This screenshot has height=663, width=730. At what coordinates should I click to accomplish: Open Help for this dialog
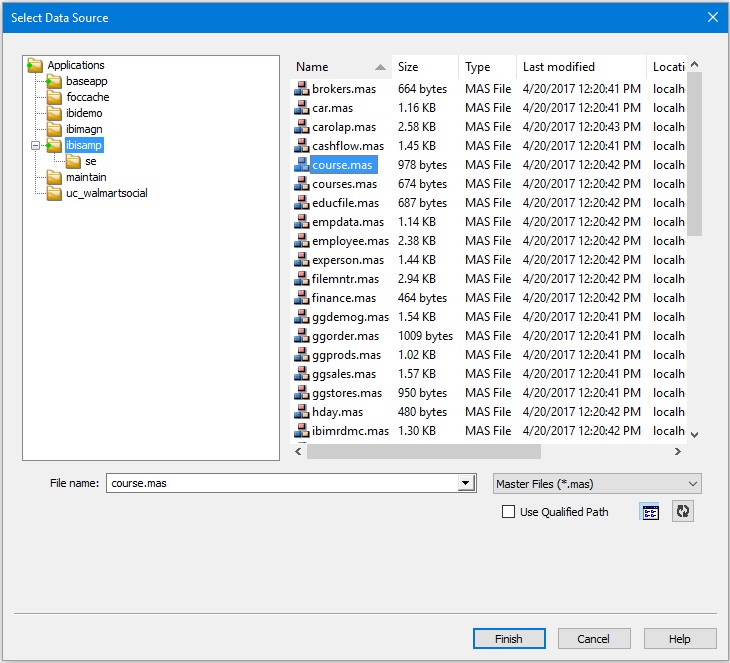click(680, 639)
